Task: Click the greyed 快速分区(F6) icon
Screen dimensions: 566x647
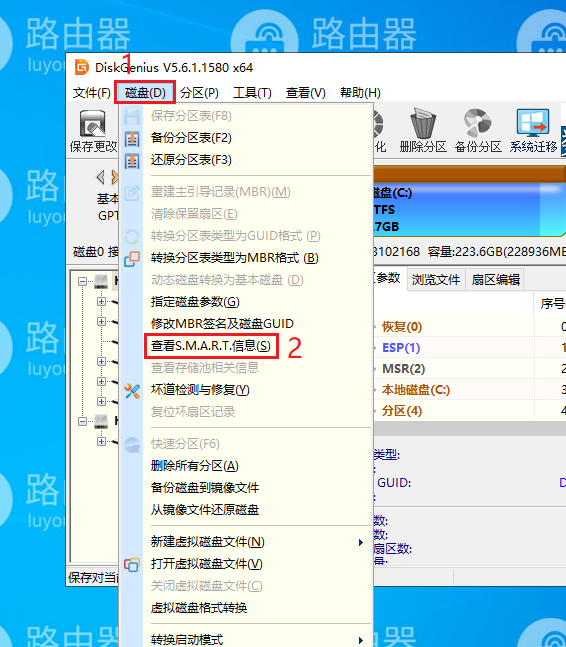Action: pyautogui.click(x=132, y=444)
